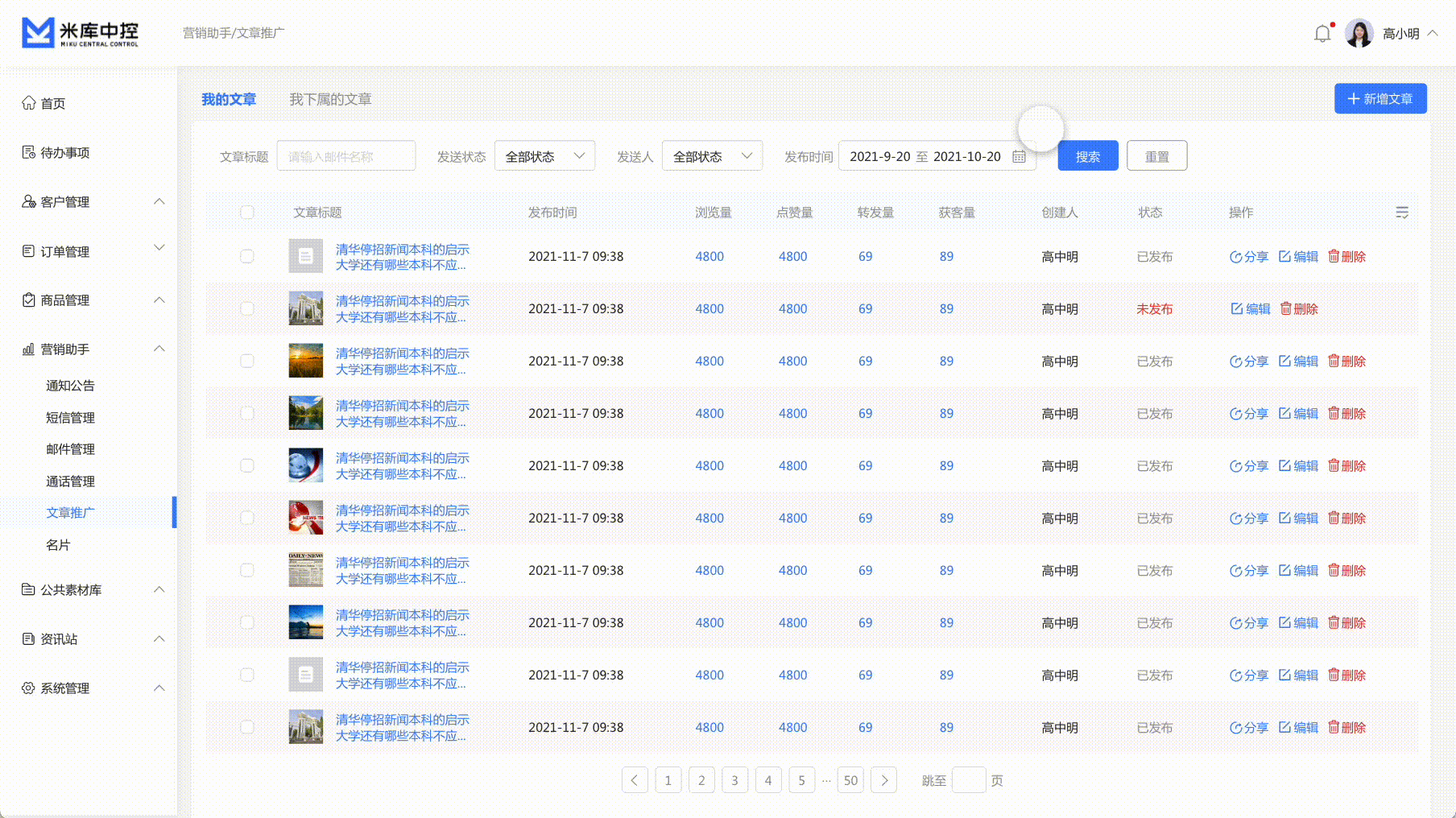Click the notification bell icon
This screenshot has height=818, width=1456.
point(1322,34)
